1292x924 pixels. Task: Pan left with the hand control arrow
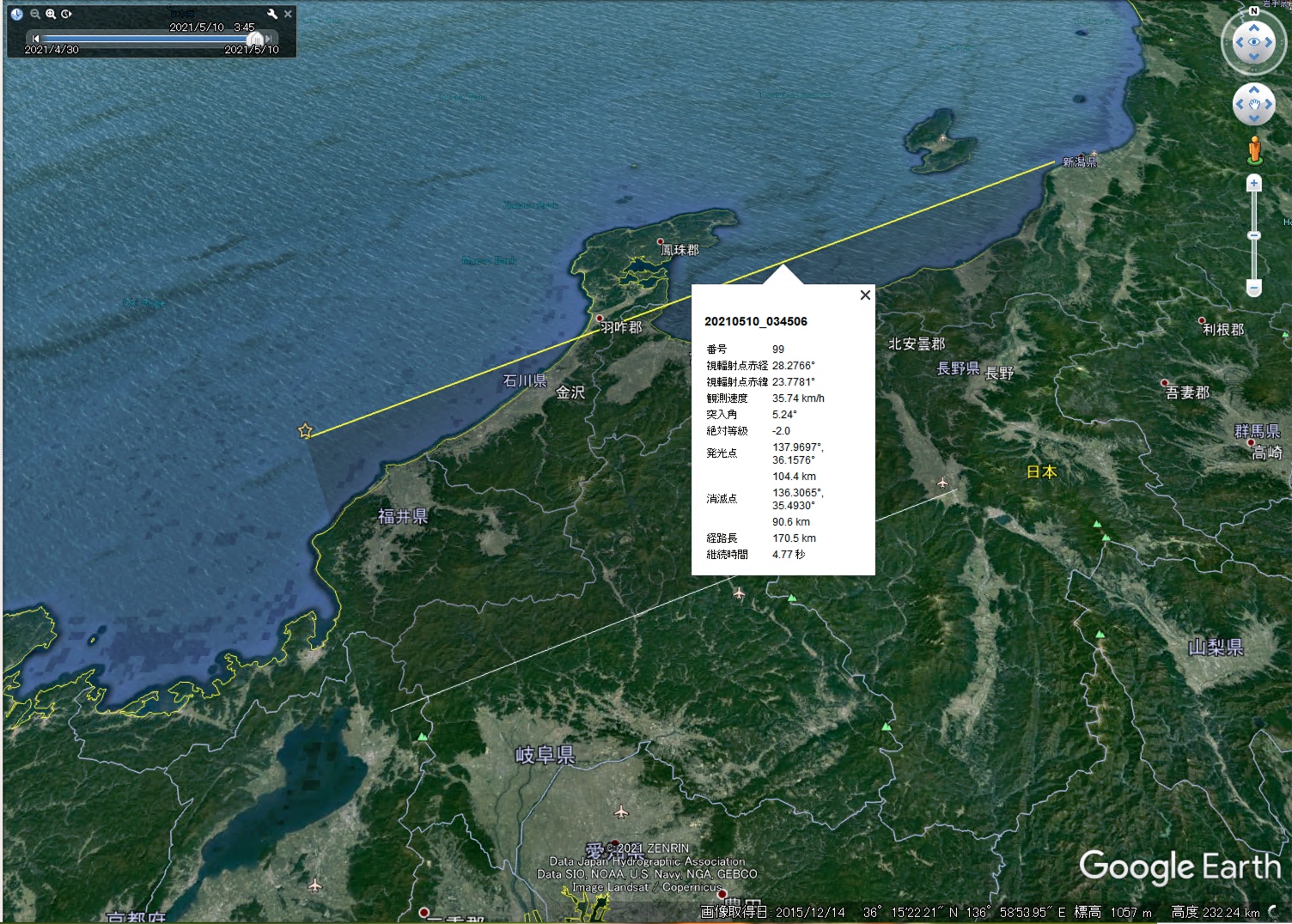pos(1239,105)
